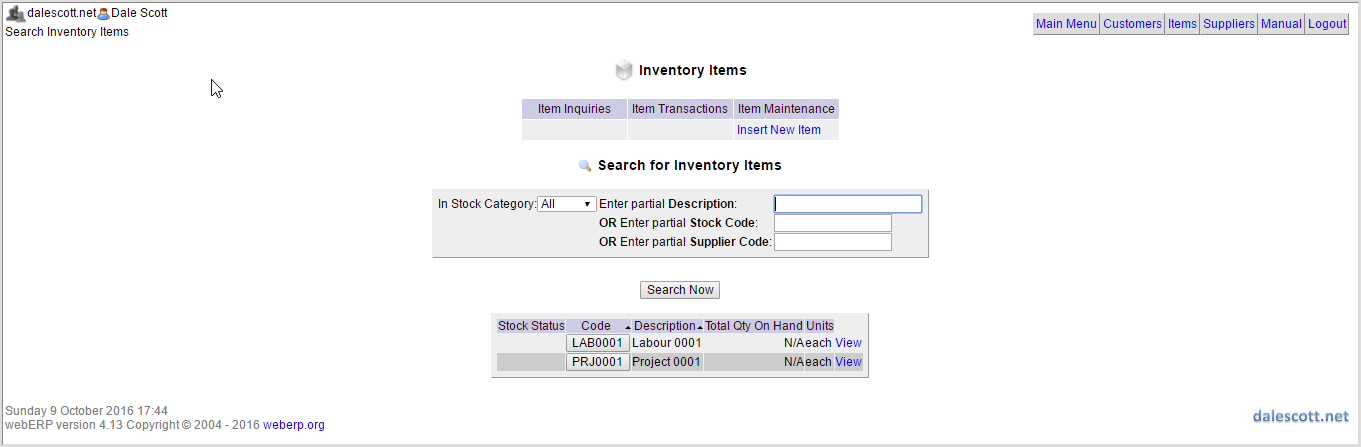Screen dimensions: 1361x447
Task: Focus the partial Stock Code field
Action: [833, 223]
